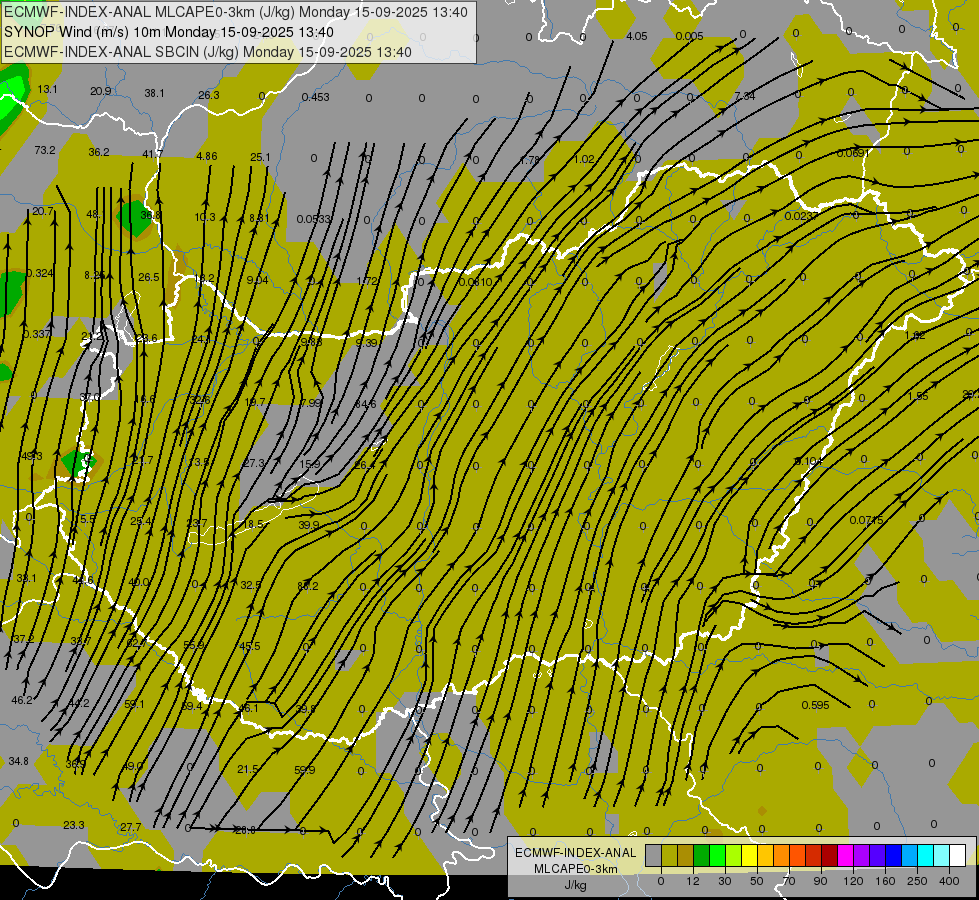979x900 pixels.
Task: Click the map value 4.86
Action: (207, 156)
